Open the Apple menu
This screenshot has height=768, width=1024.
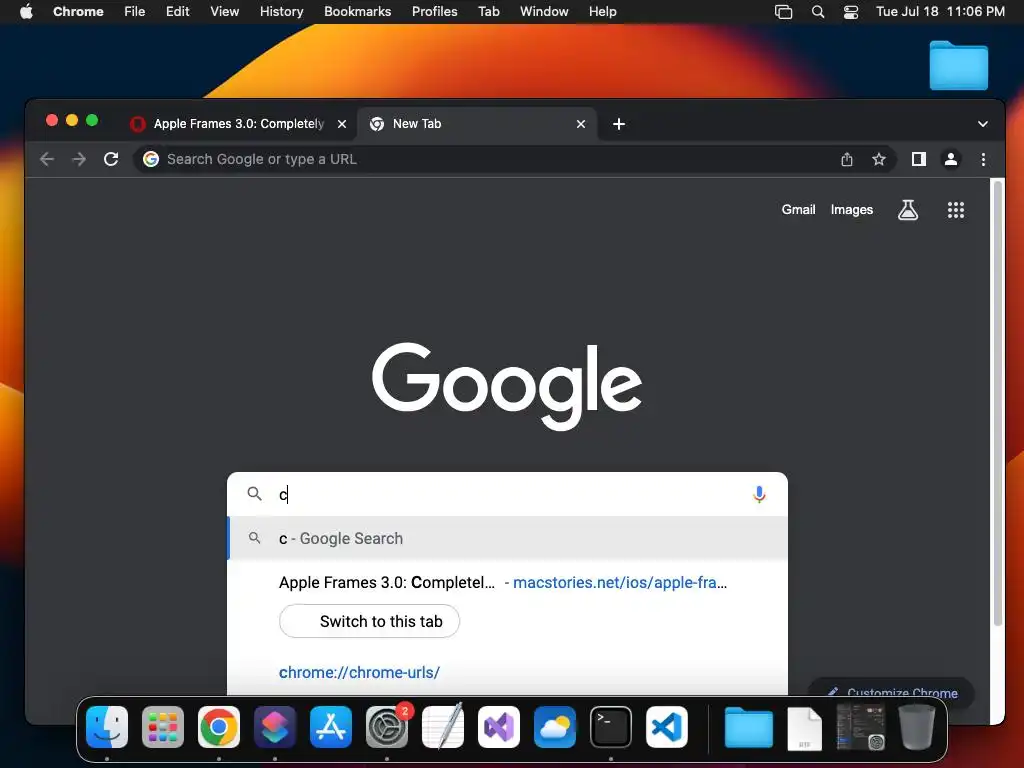point(26,12)
